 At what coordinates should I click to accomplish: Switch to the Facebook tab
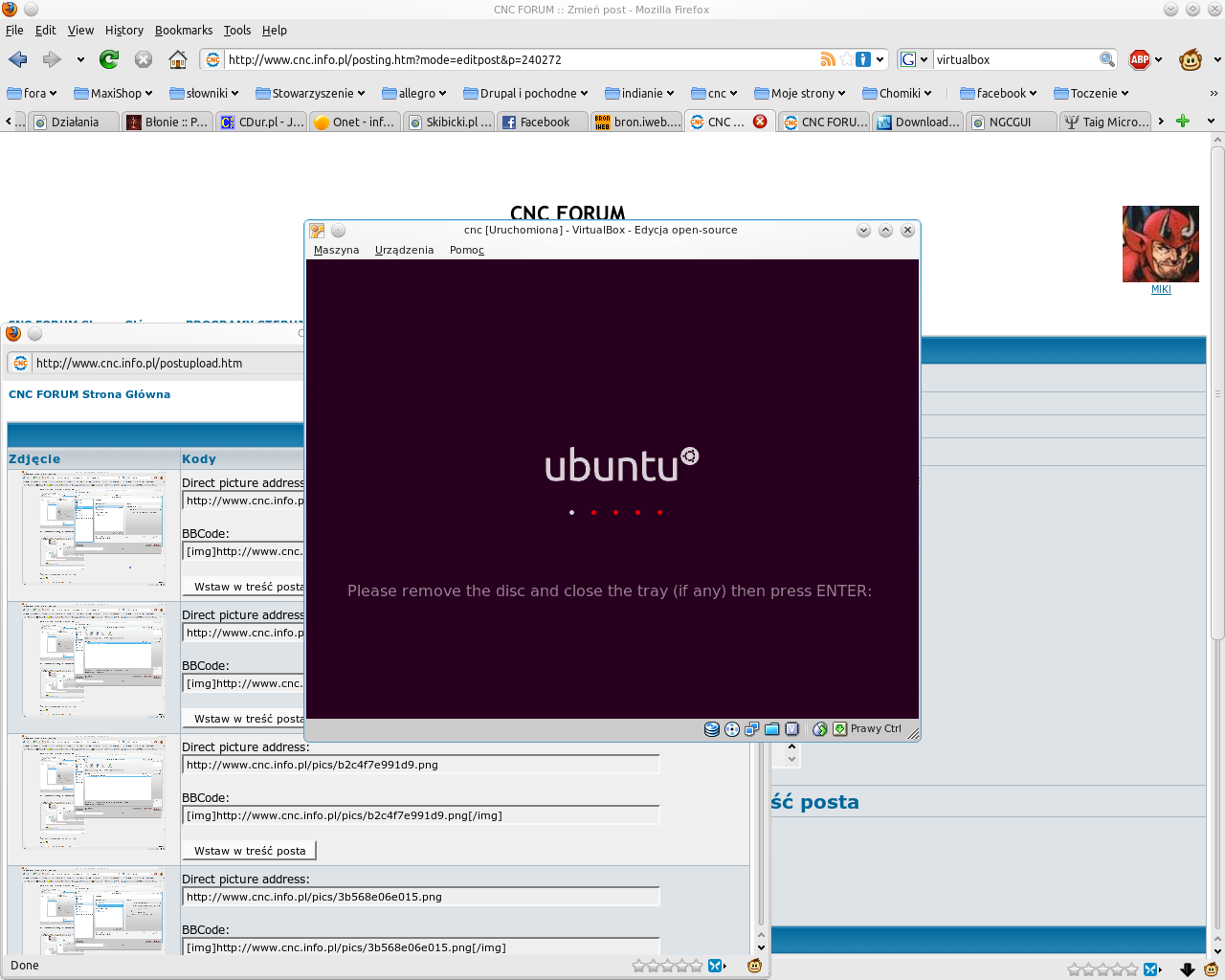pyautogui.click(x=543, y=122)
